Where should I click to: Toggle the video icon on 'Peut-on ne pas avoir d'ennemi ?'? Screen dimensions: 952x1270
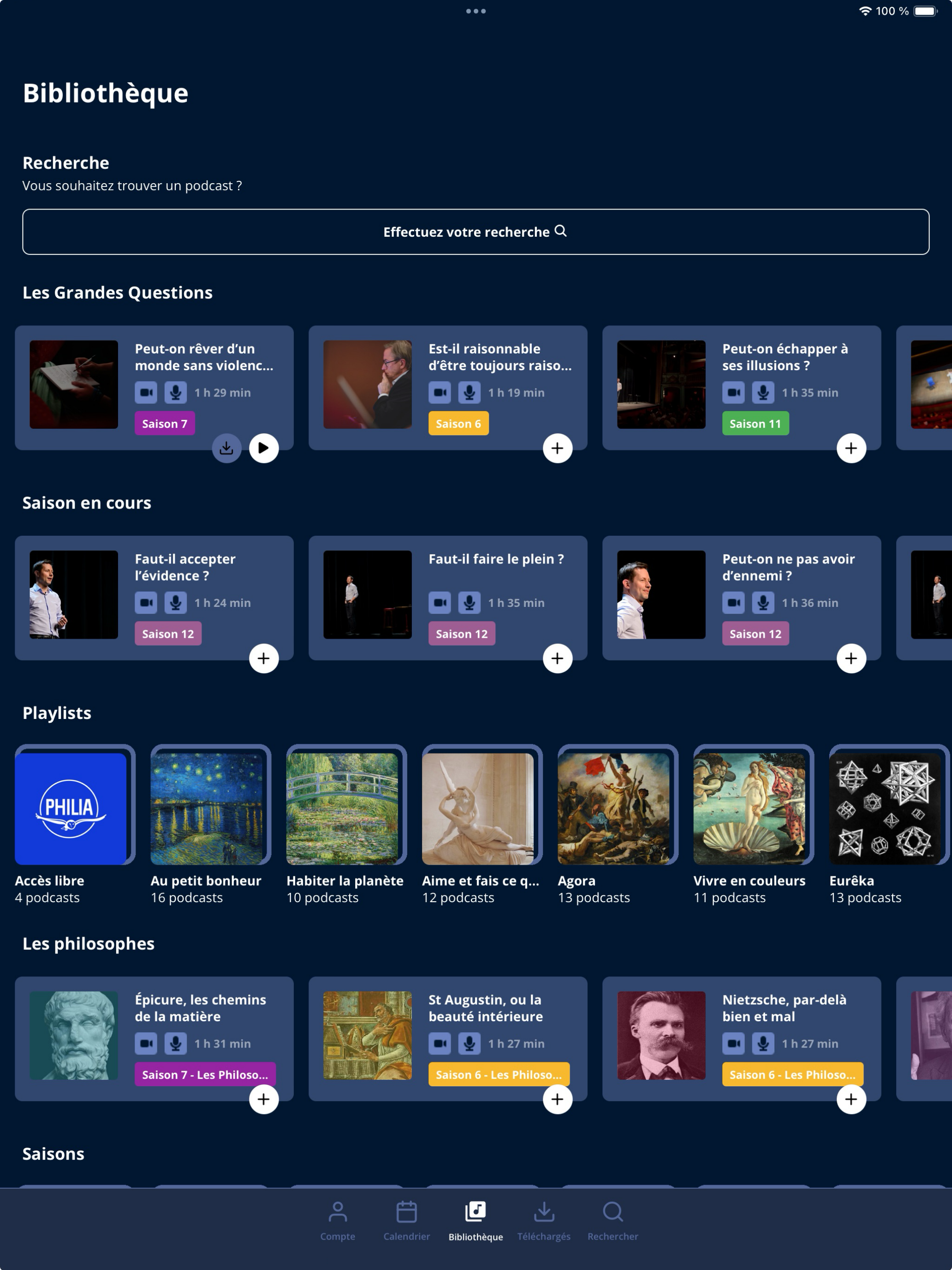pyautogui.click(x=733, y=602)
